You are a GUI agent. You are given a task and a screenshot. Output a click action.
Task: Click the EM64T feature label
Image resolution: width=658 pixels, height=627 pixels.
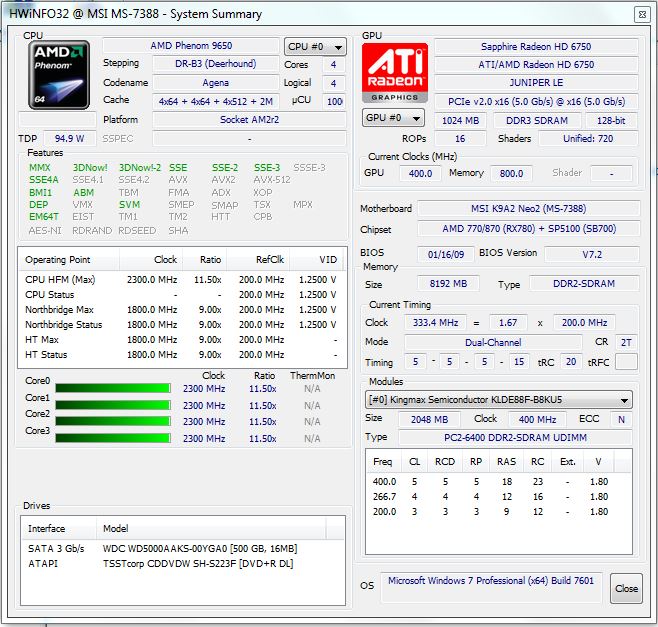[44, 217]
